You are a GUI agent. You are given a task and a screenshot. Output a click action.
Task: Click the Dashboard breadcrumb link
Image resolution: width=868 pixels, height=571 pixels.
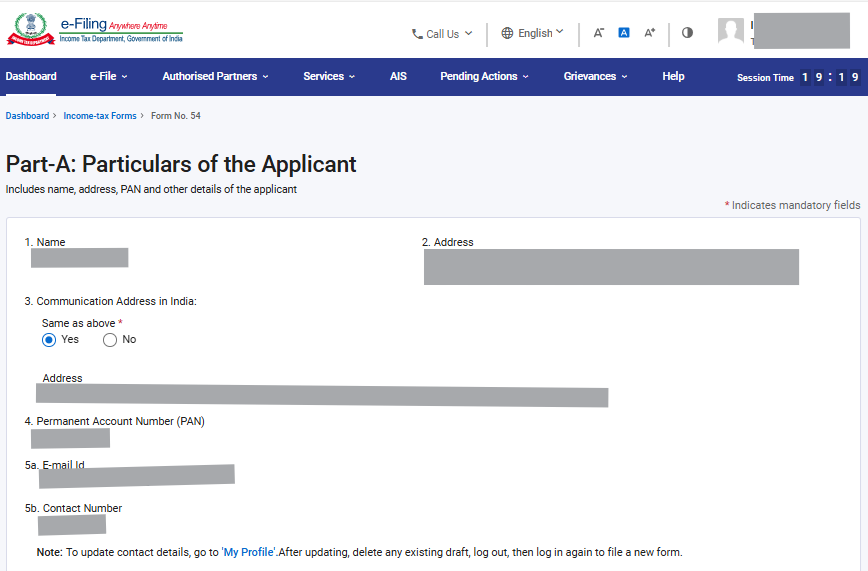27,116
